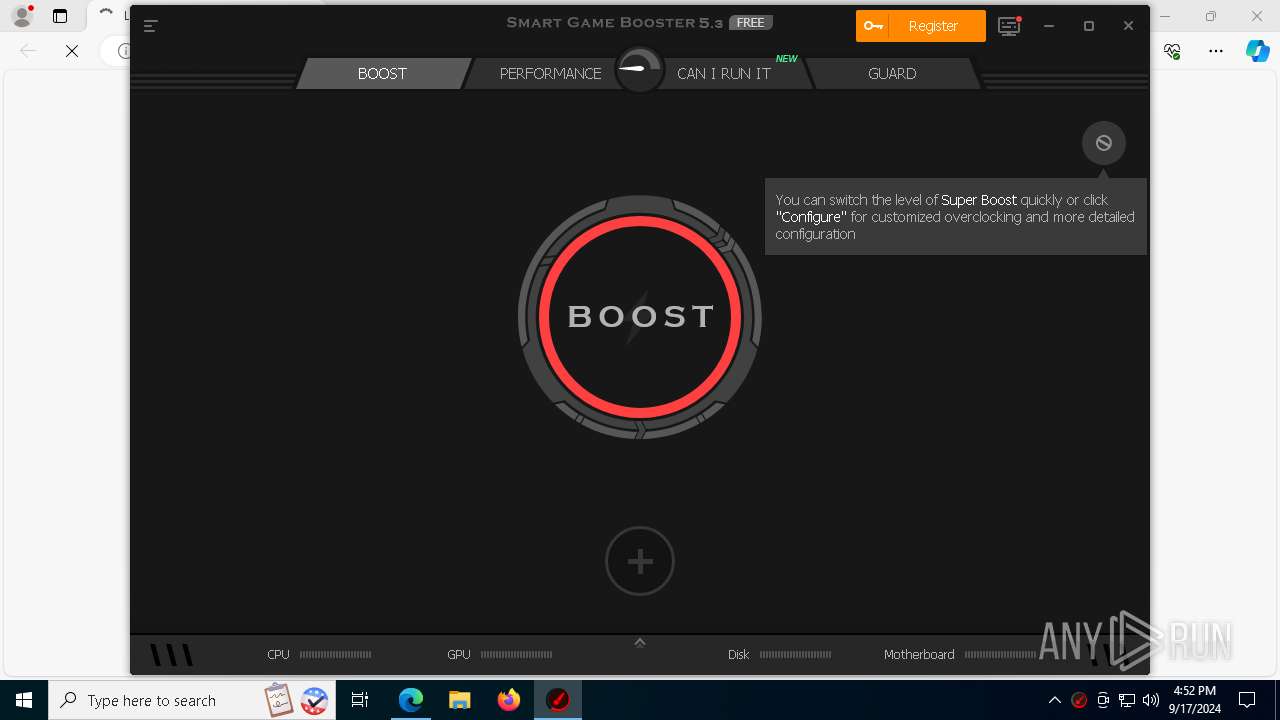This screenshot has height=720, width=1280.
Task: Open File Explorer from the taskbar
Action: pos(460,700)
